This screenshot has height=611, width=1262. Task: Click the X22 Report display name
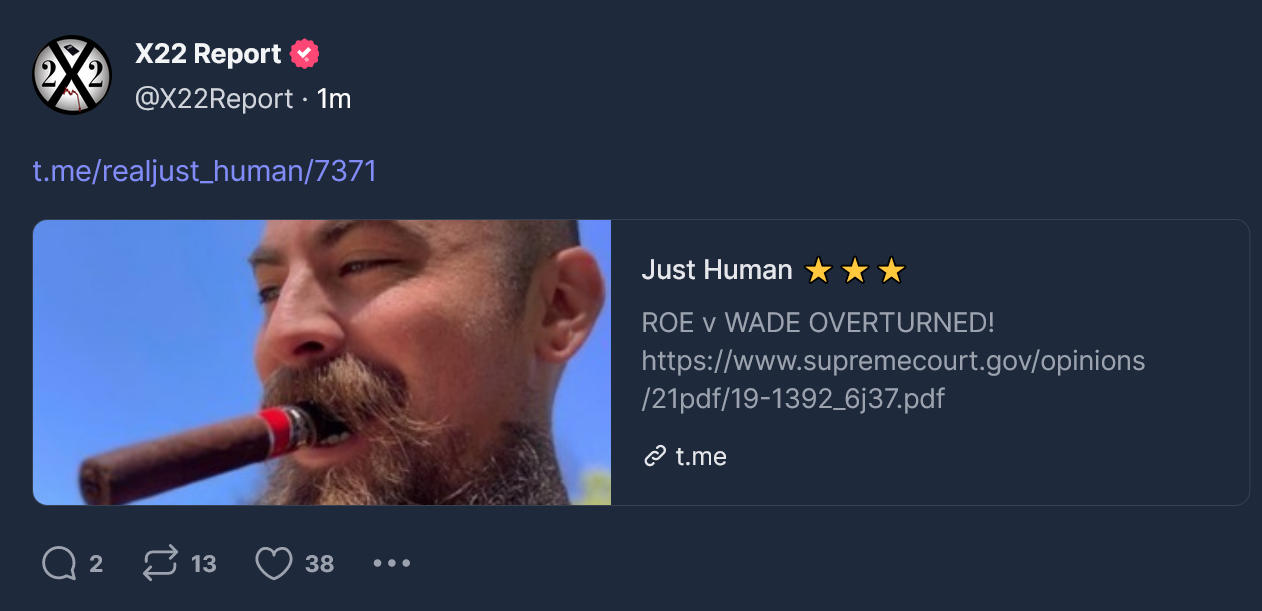208,54
